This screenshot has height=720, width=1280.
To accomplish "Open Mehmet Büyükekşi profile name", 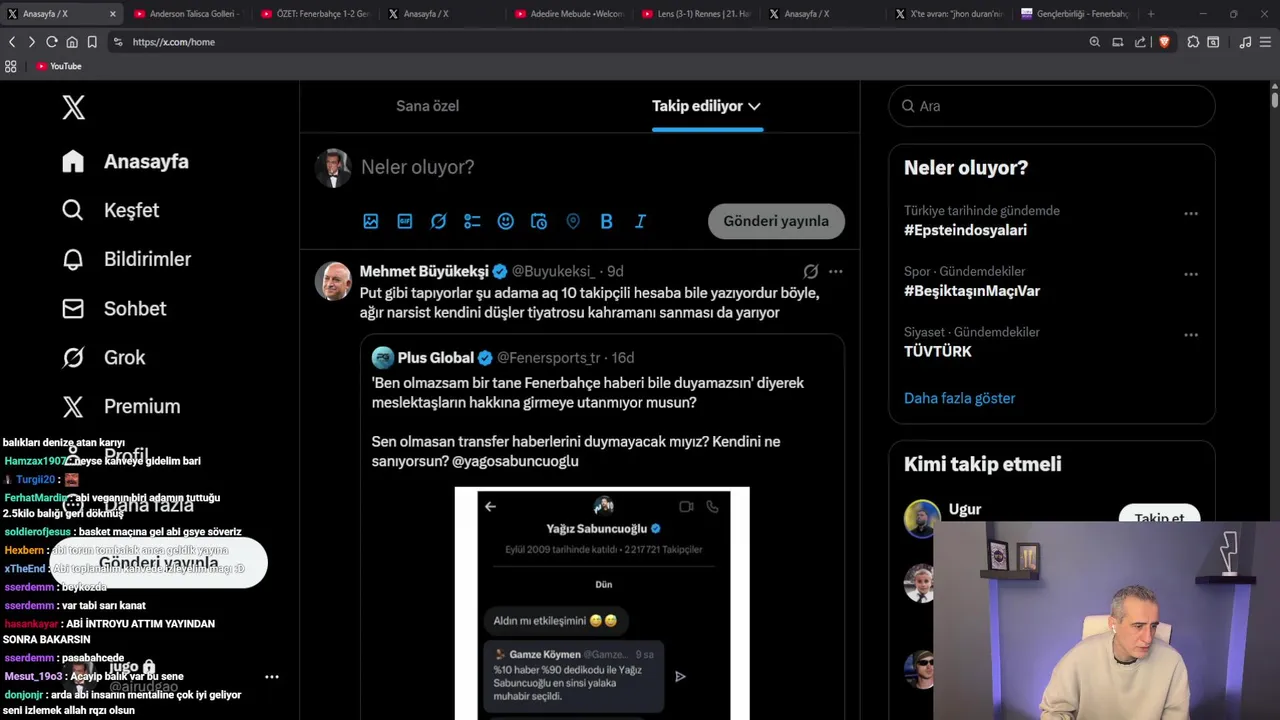I will (x=424, y=271).
